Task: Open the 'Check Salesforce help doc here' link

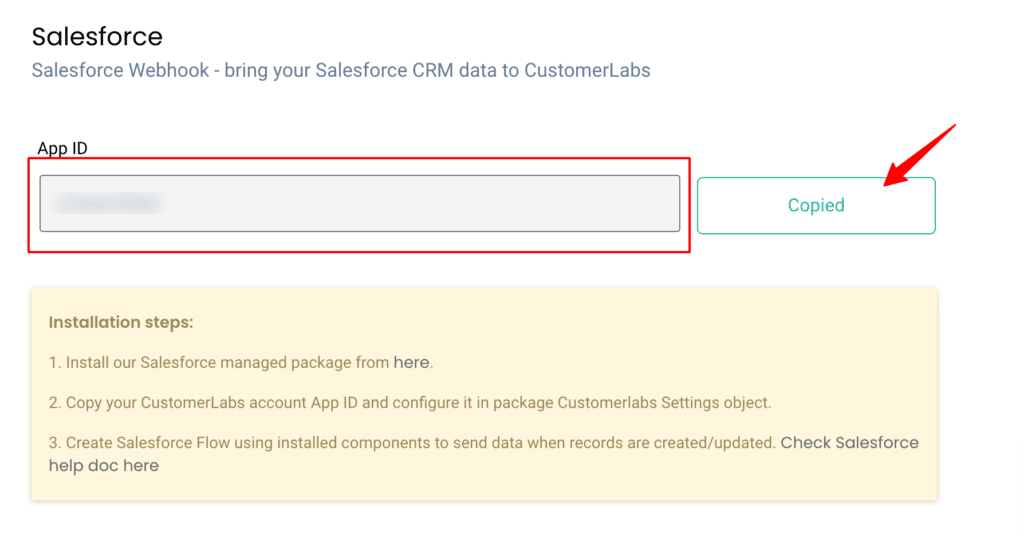Action: coord(483,454)
